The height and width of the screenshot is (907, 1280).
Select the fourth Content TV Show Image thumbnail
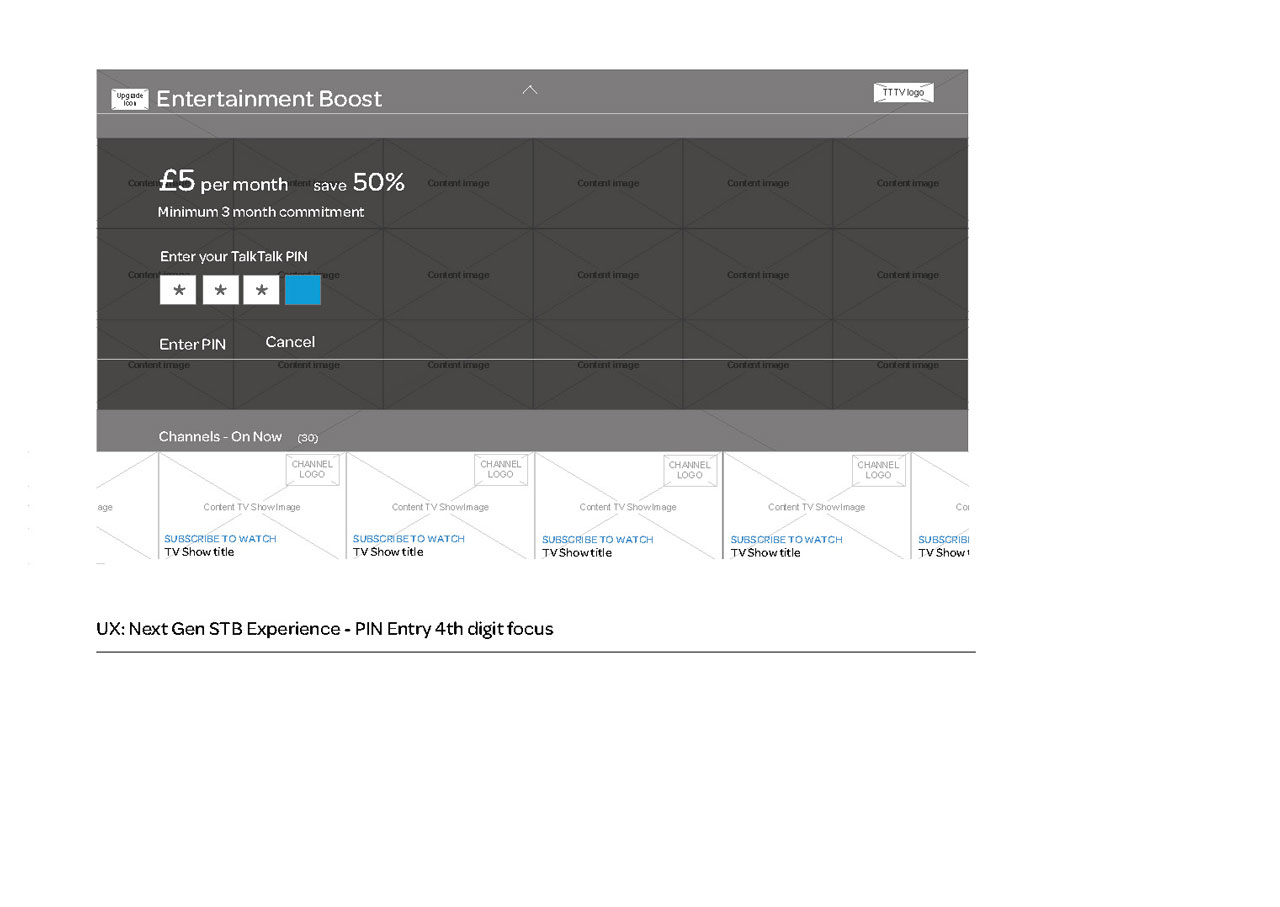(817, 507)
